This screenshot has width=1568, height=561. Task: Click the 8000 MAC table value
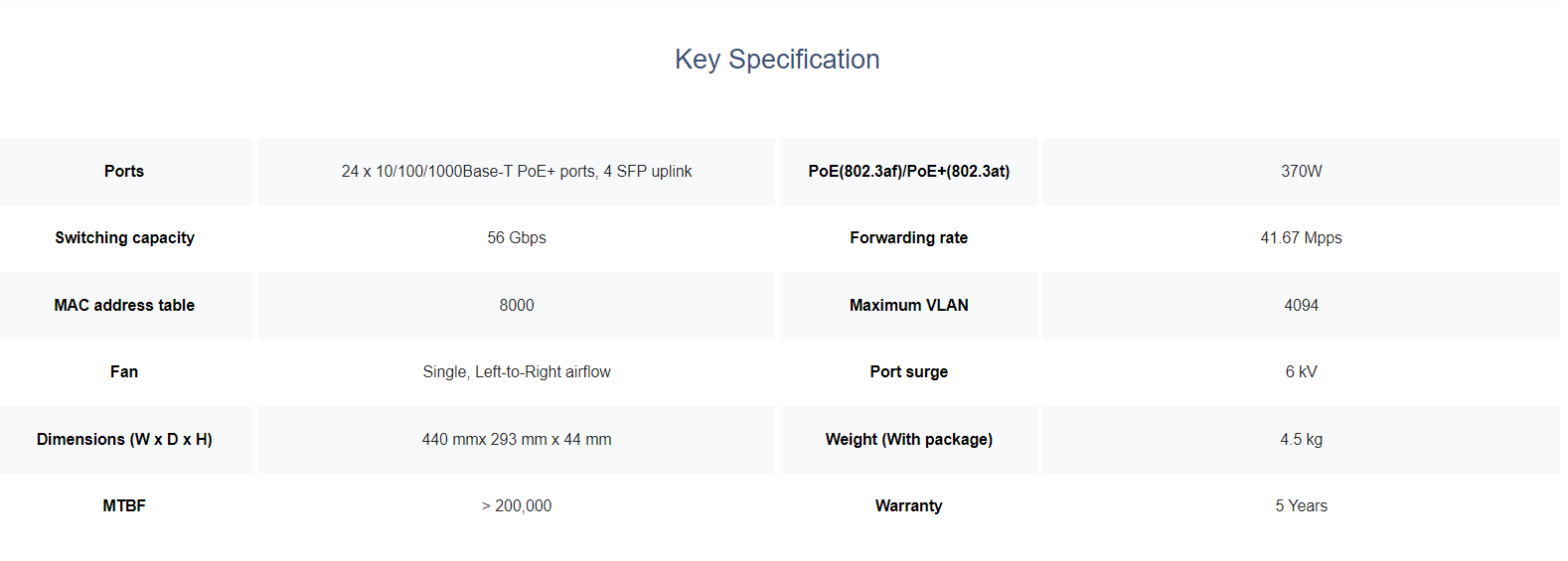(517, 306)
